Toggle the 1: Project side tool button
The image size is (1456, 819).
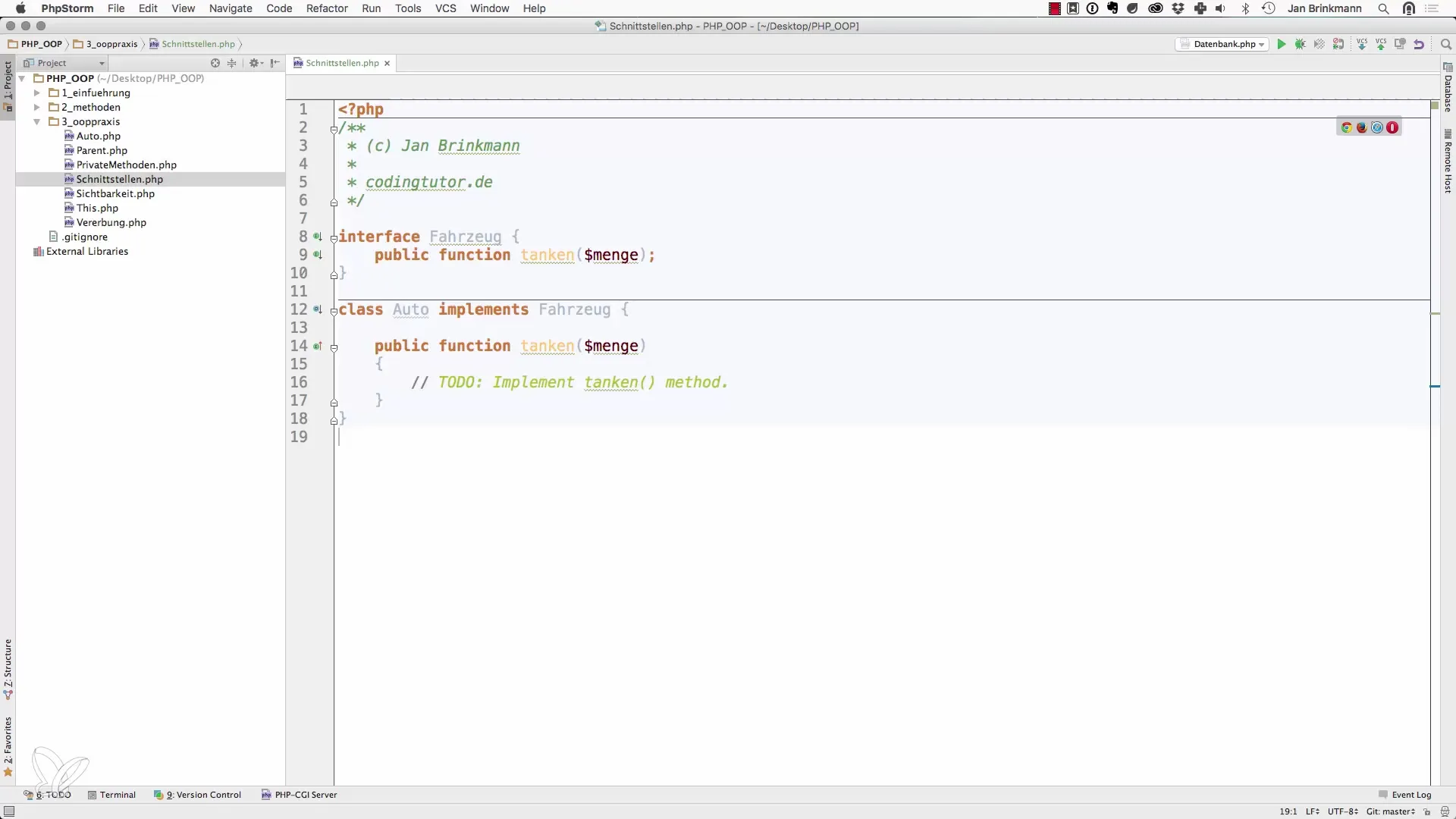point(8,86)
